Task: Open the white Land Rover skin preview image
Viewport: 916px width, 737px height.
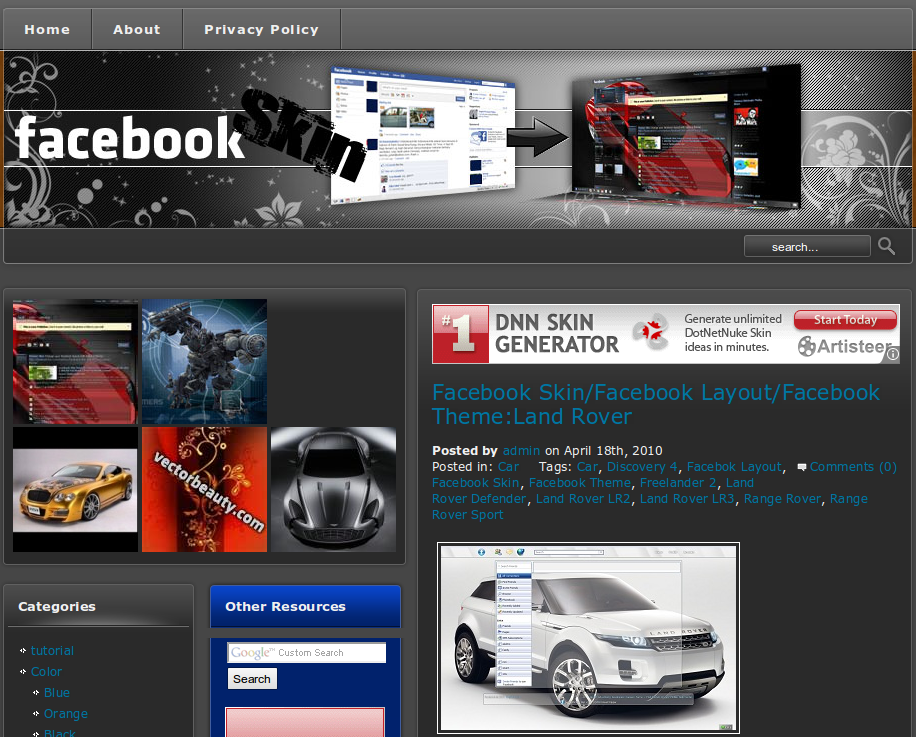Action: pyautogui.click(x=588, y=638)
